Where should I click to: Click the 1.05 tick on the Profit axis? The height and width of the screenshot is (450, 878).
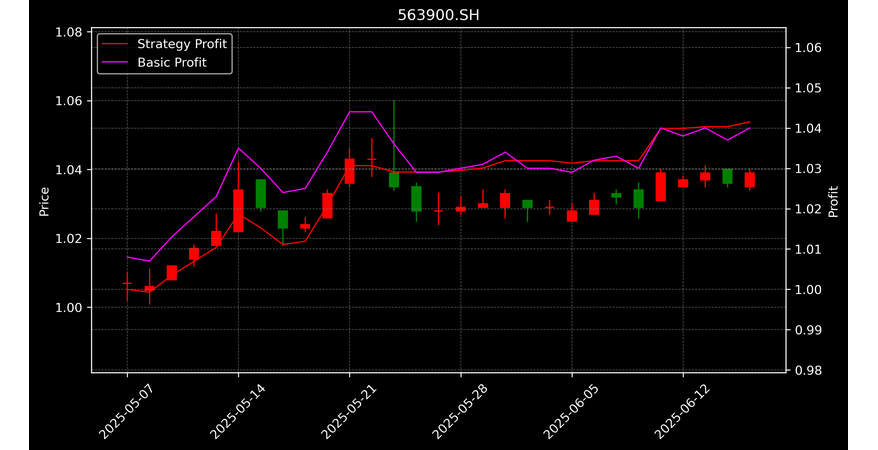(x=808, y=88)
